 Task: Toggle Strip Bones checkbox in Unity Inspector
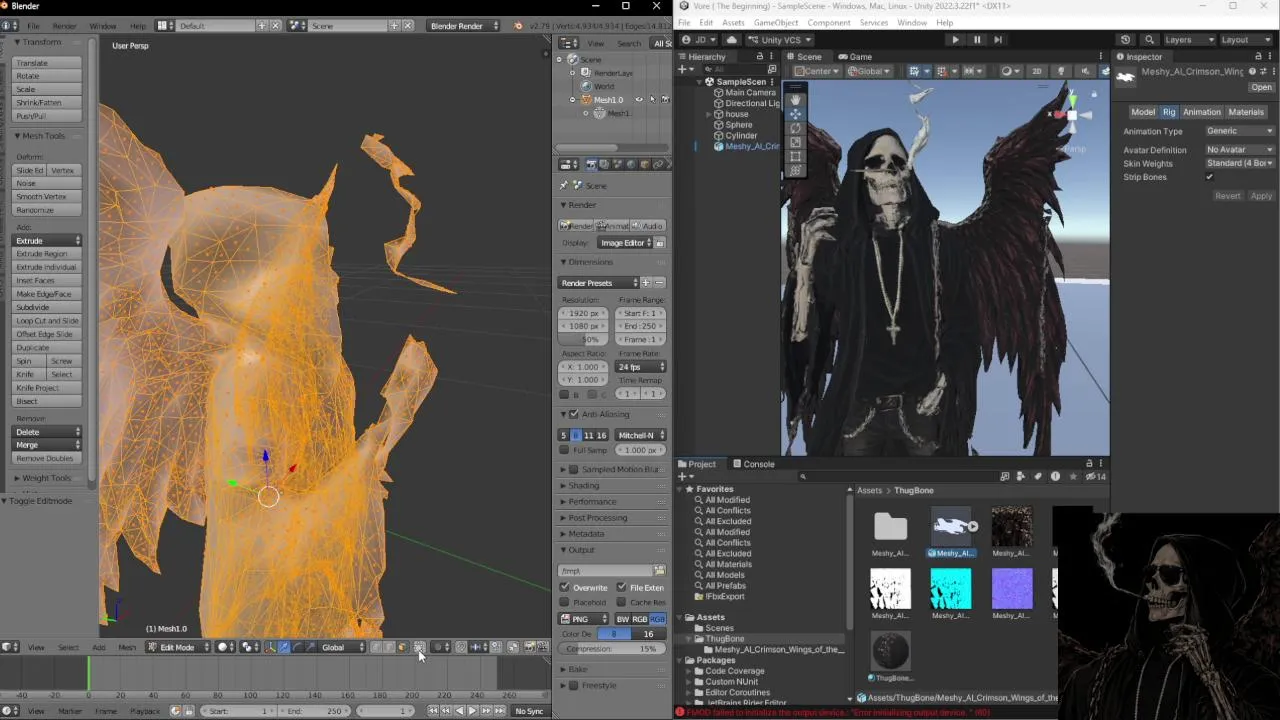point(1209,177)
